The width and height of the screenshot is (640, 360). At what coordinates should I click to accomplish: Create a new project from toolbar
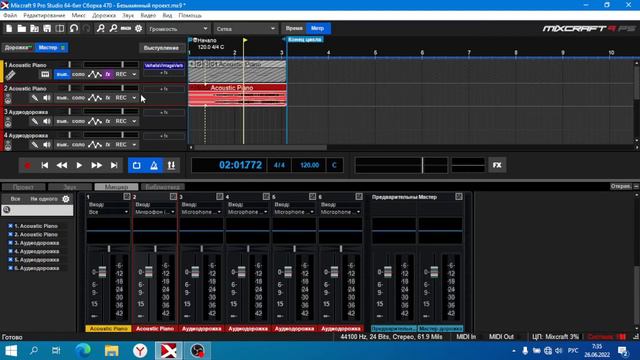9,29
